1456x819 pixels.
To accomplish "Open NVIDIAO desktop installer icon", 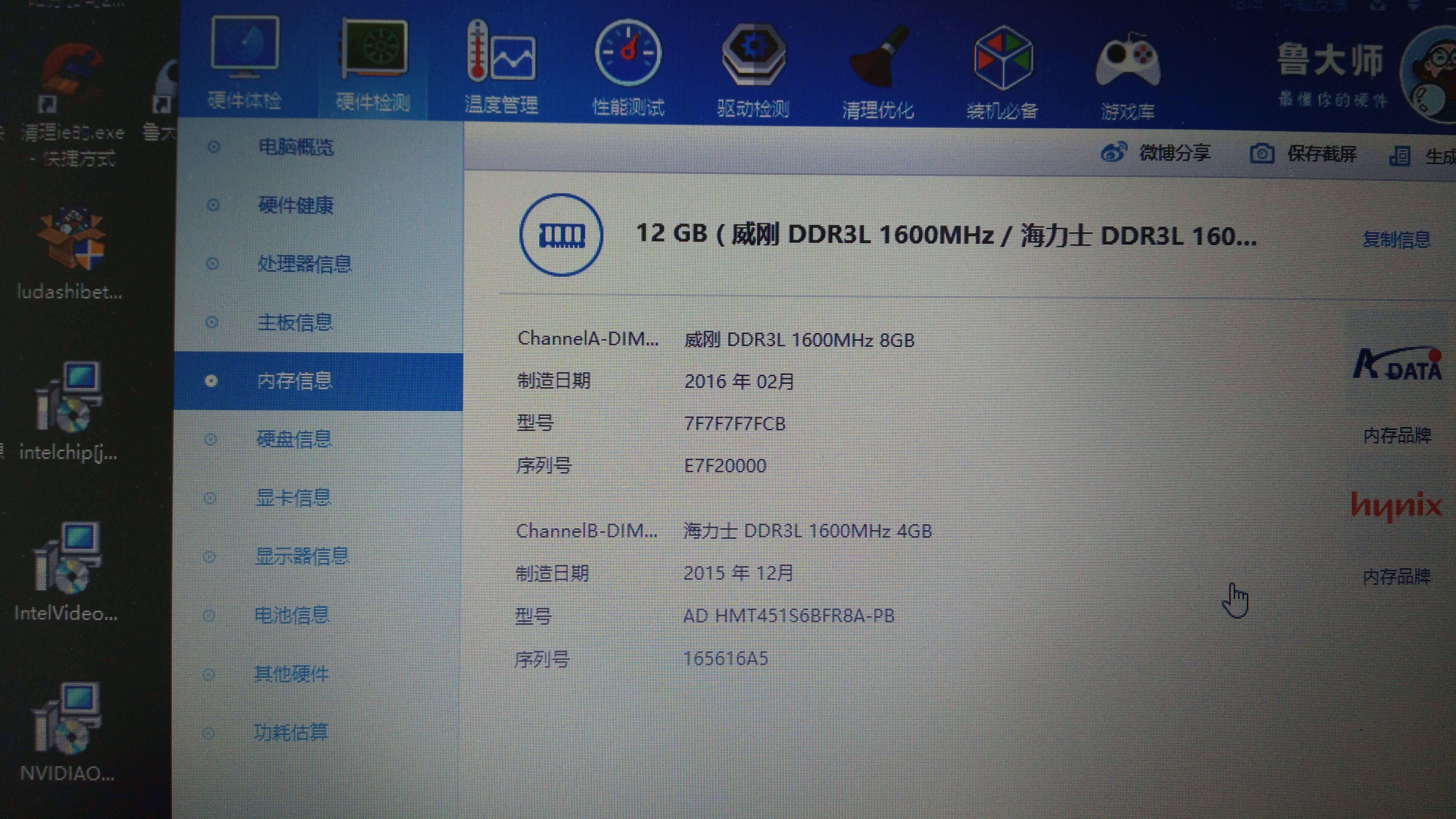I will coord(67,719).
